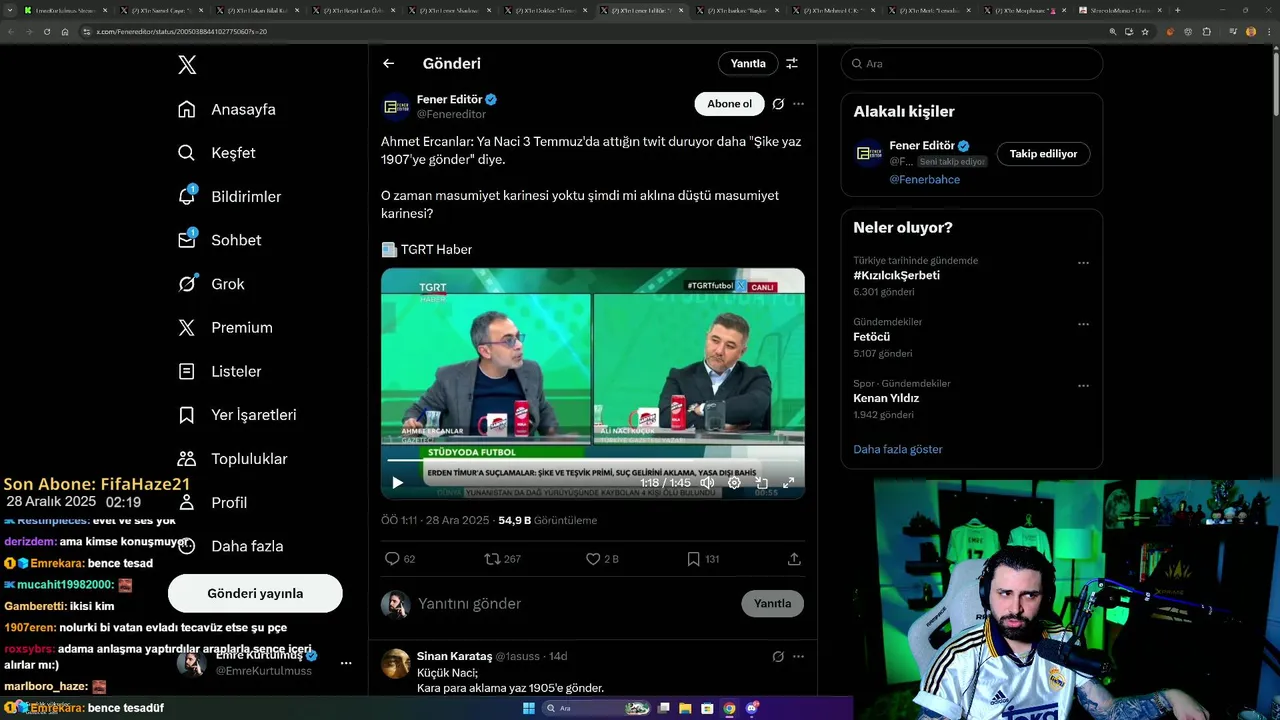The height and width of the screenshot is (720, 1280).
Task: Open @Fenereditor handle link in post
Action: [451, 114]
